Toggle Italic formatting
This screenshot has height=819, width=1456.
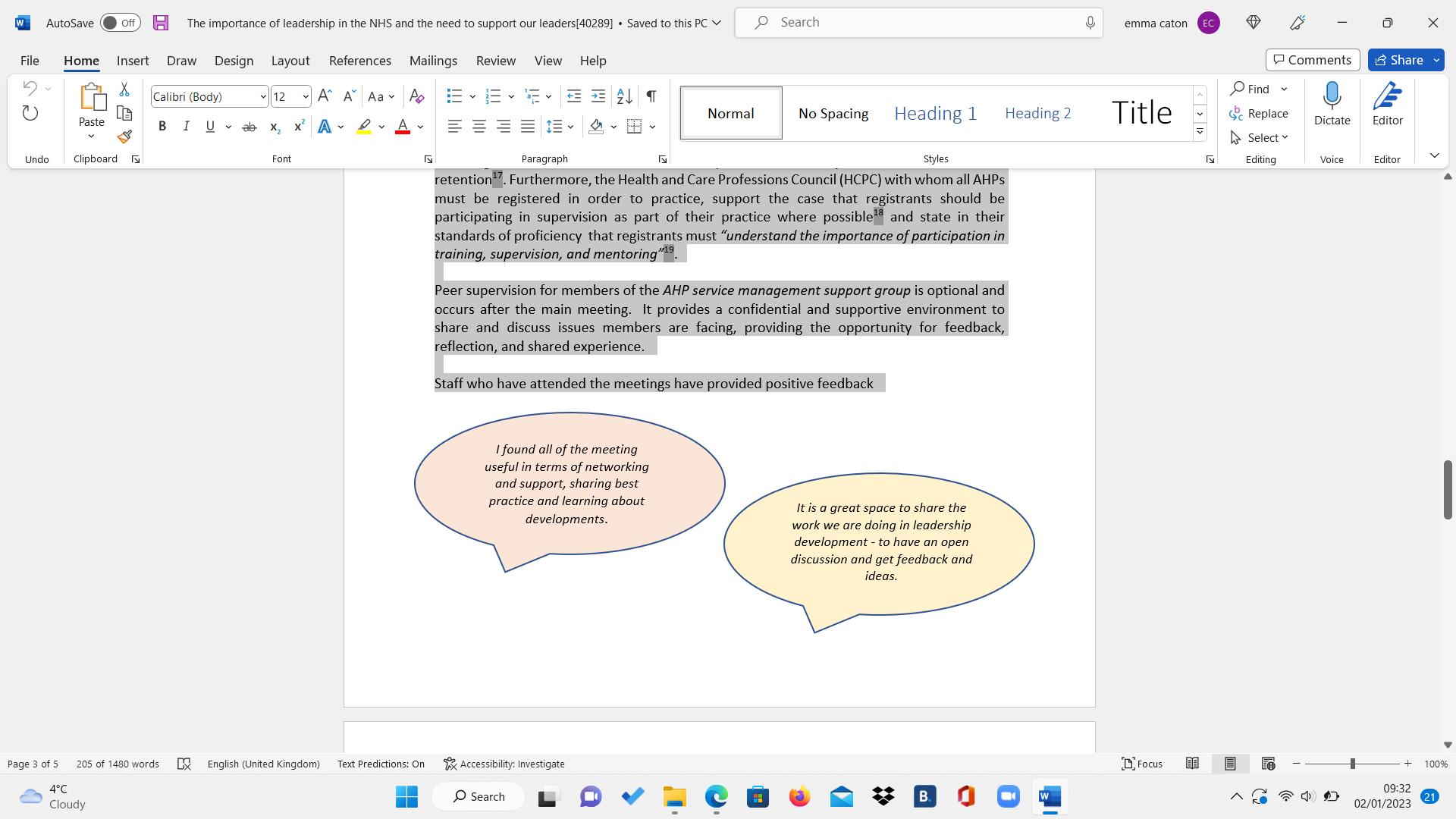186,127
